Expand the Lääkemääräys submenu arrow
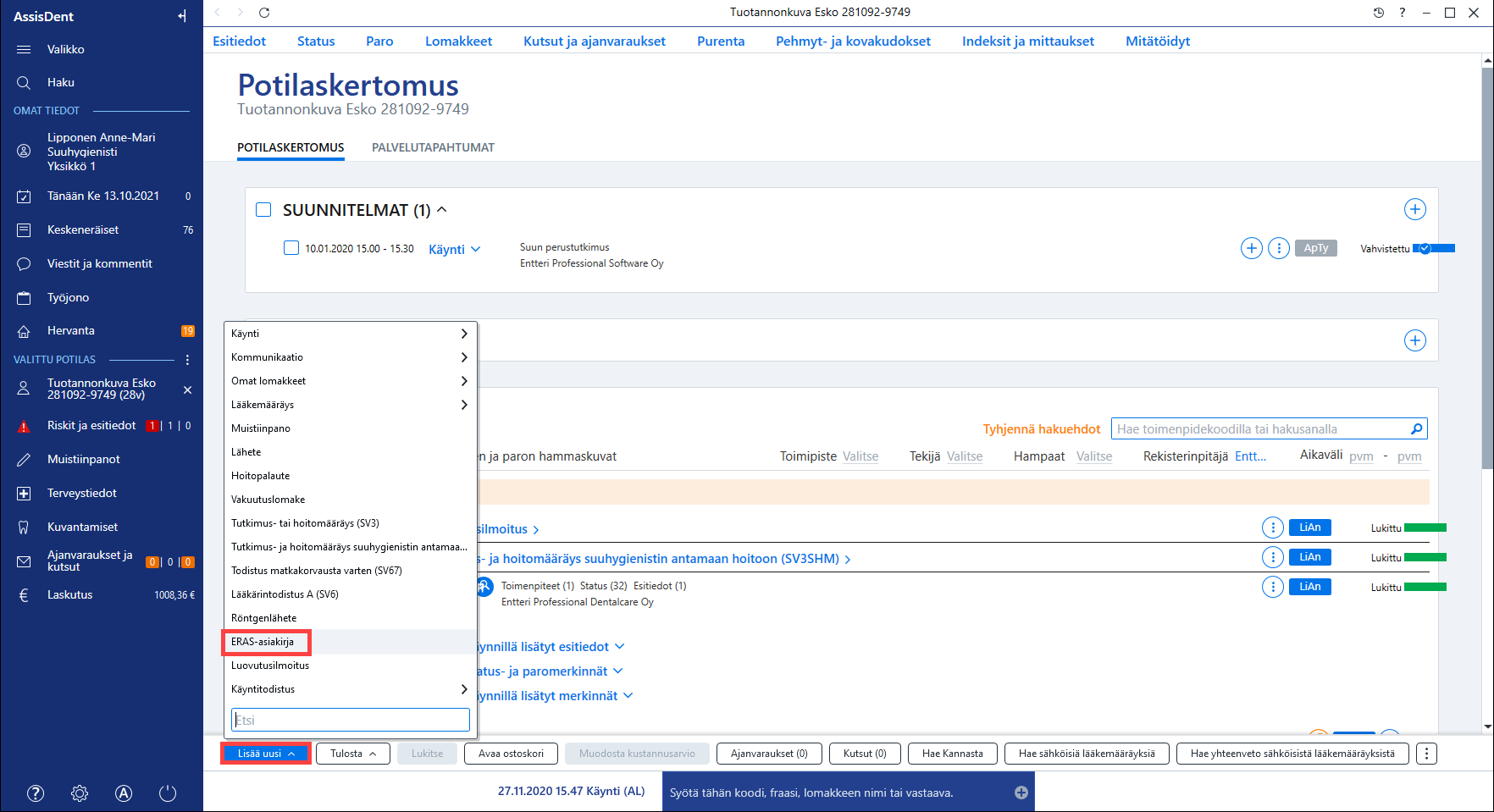Image resolution: width=1494 pixels, height=812 pixels. [x=464, y=405]
